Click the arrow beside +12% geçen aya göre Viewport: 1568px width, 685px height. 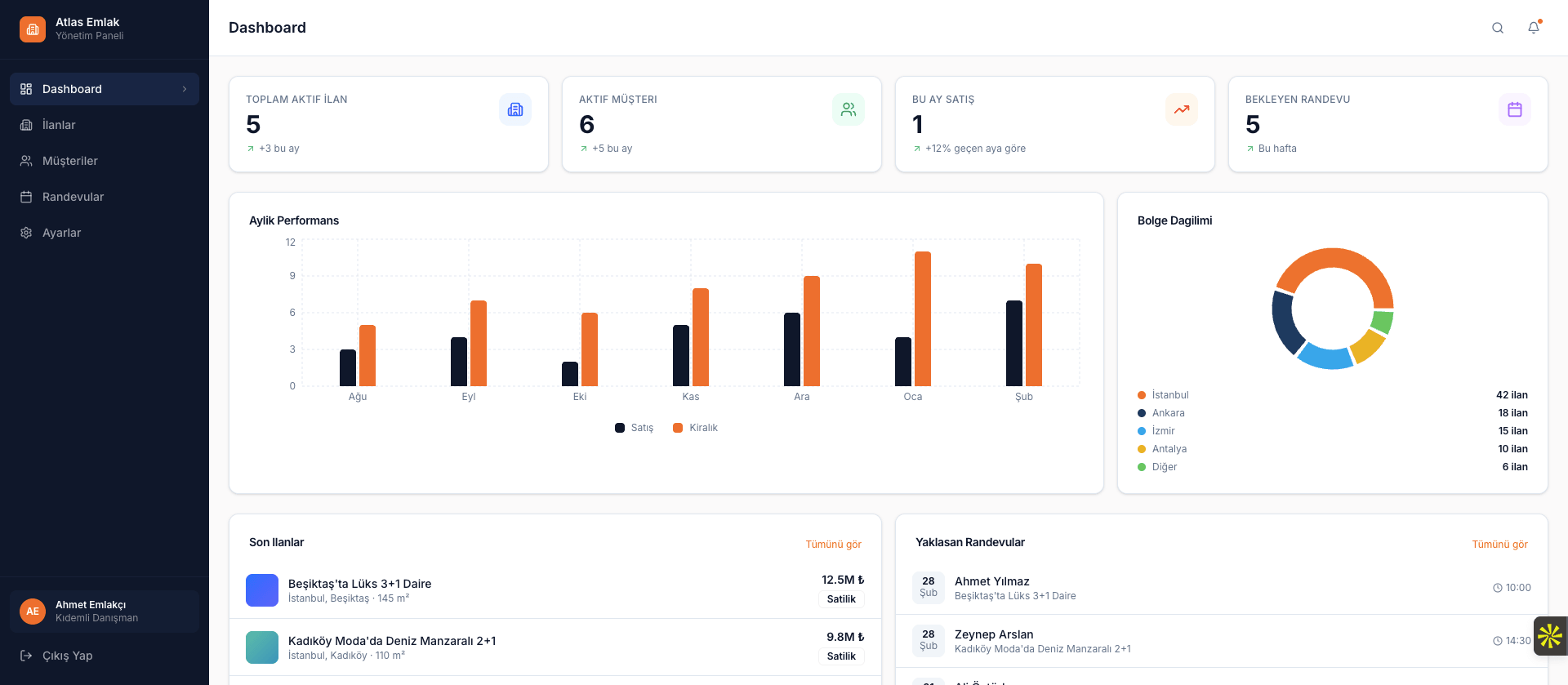tap(917, 149)
